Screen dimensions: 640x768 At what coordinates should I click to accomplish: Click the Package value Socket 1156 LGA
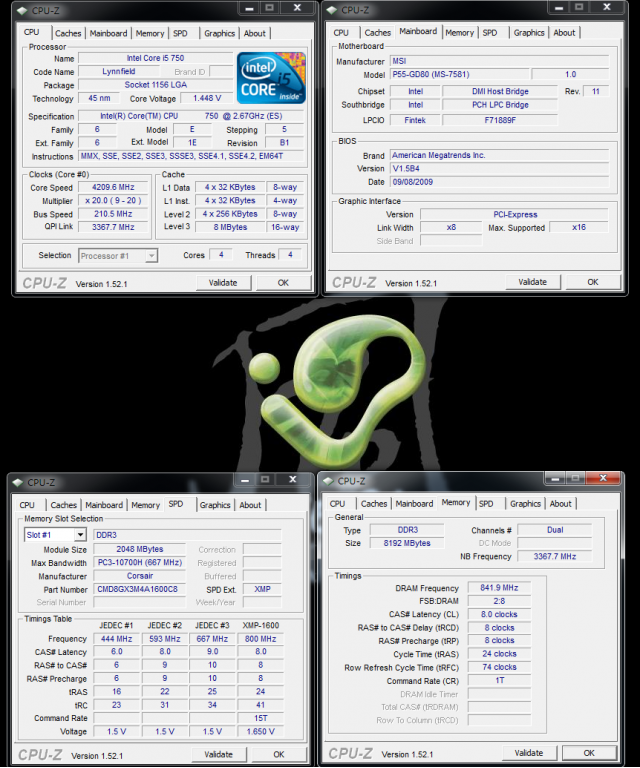tap(155, 85)
